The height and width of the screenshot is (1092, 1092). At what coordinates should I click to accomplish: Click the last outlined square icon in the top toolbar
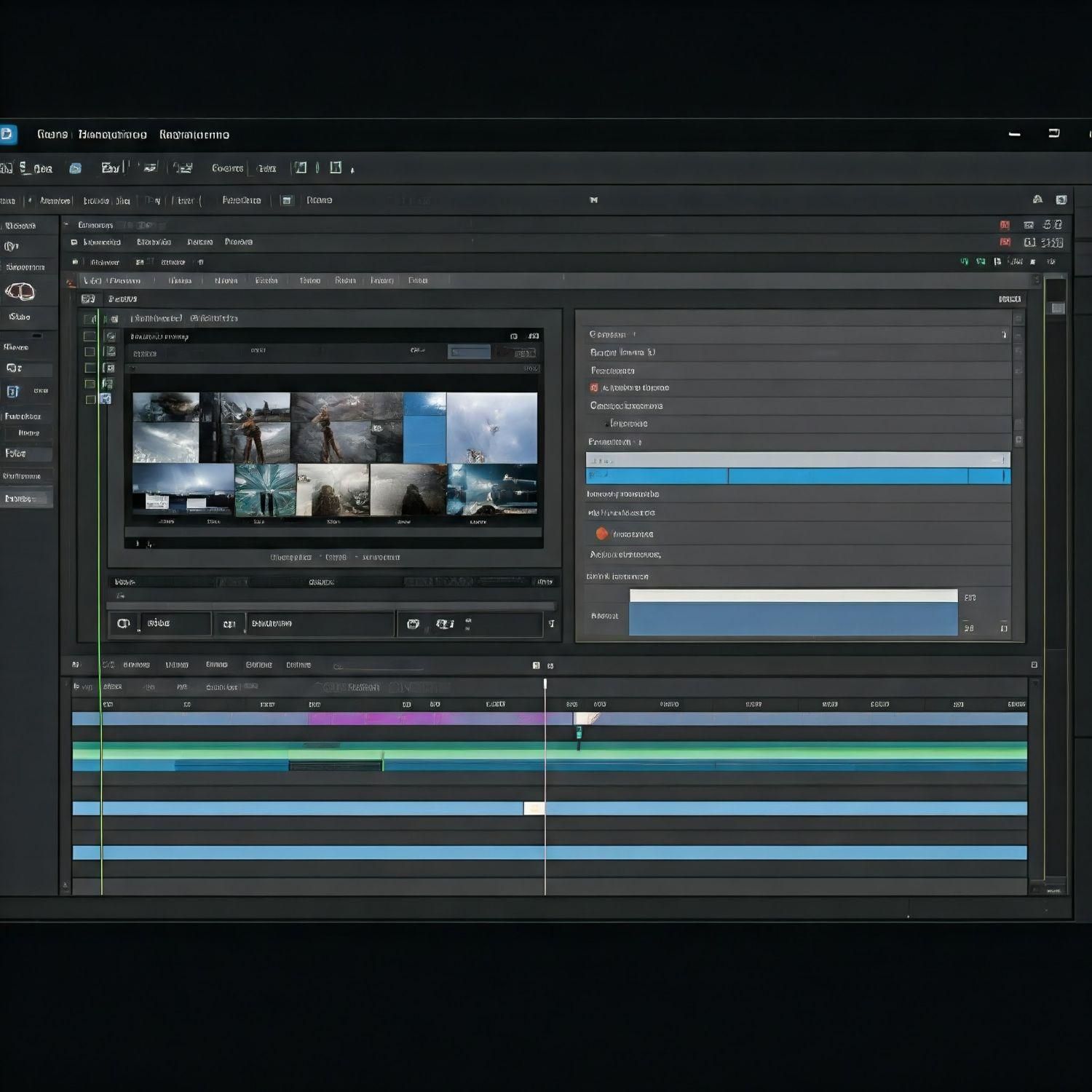tap(336, 167)
